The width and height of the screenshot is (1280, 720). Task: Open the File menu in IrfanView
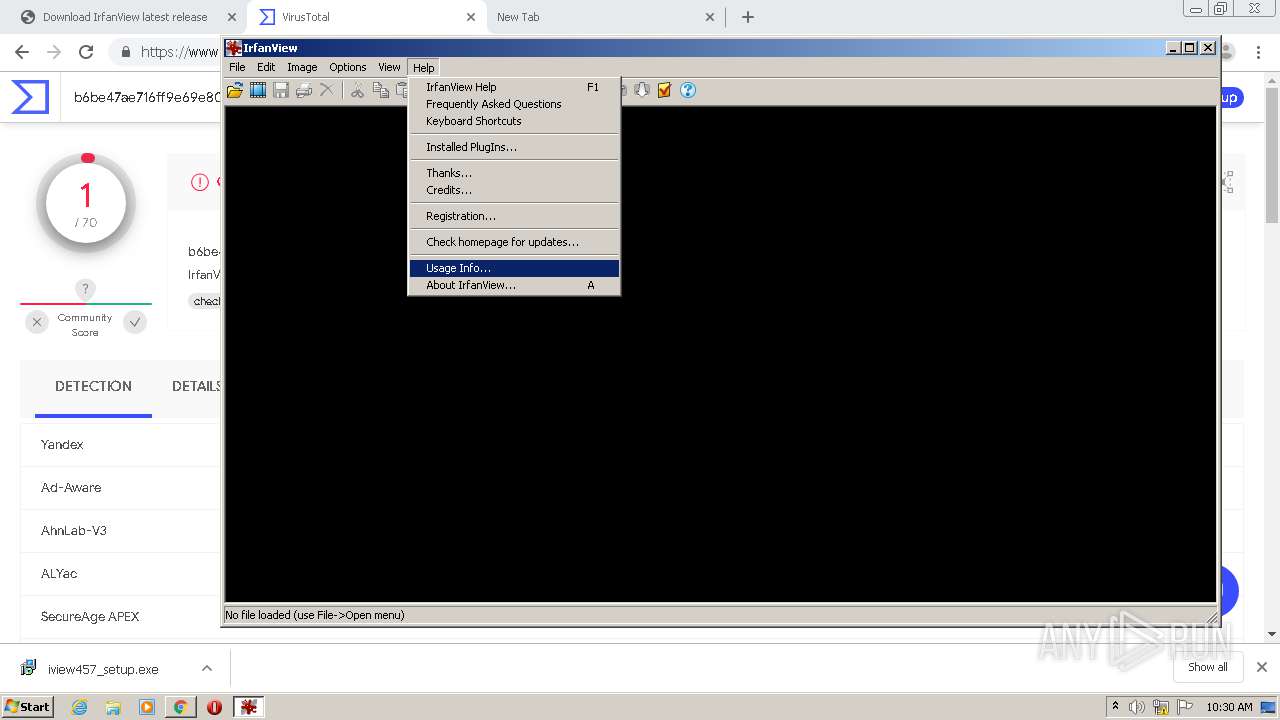[237, 67]
